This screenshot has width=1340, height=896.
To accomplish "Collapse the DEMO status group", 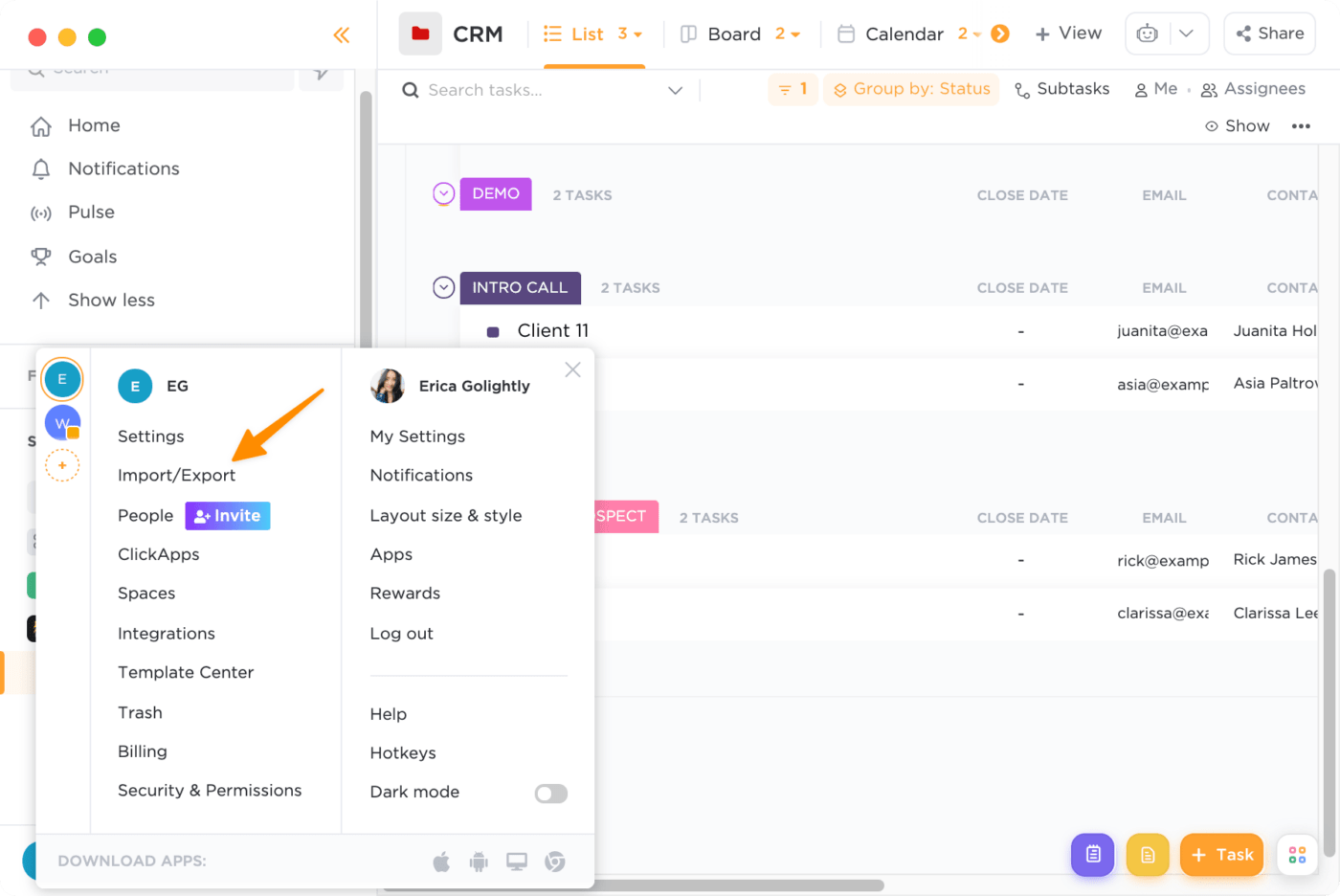I will click(x=443, y=194).
